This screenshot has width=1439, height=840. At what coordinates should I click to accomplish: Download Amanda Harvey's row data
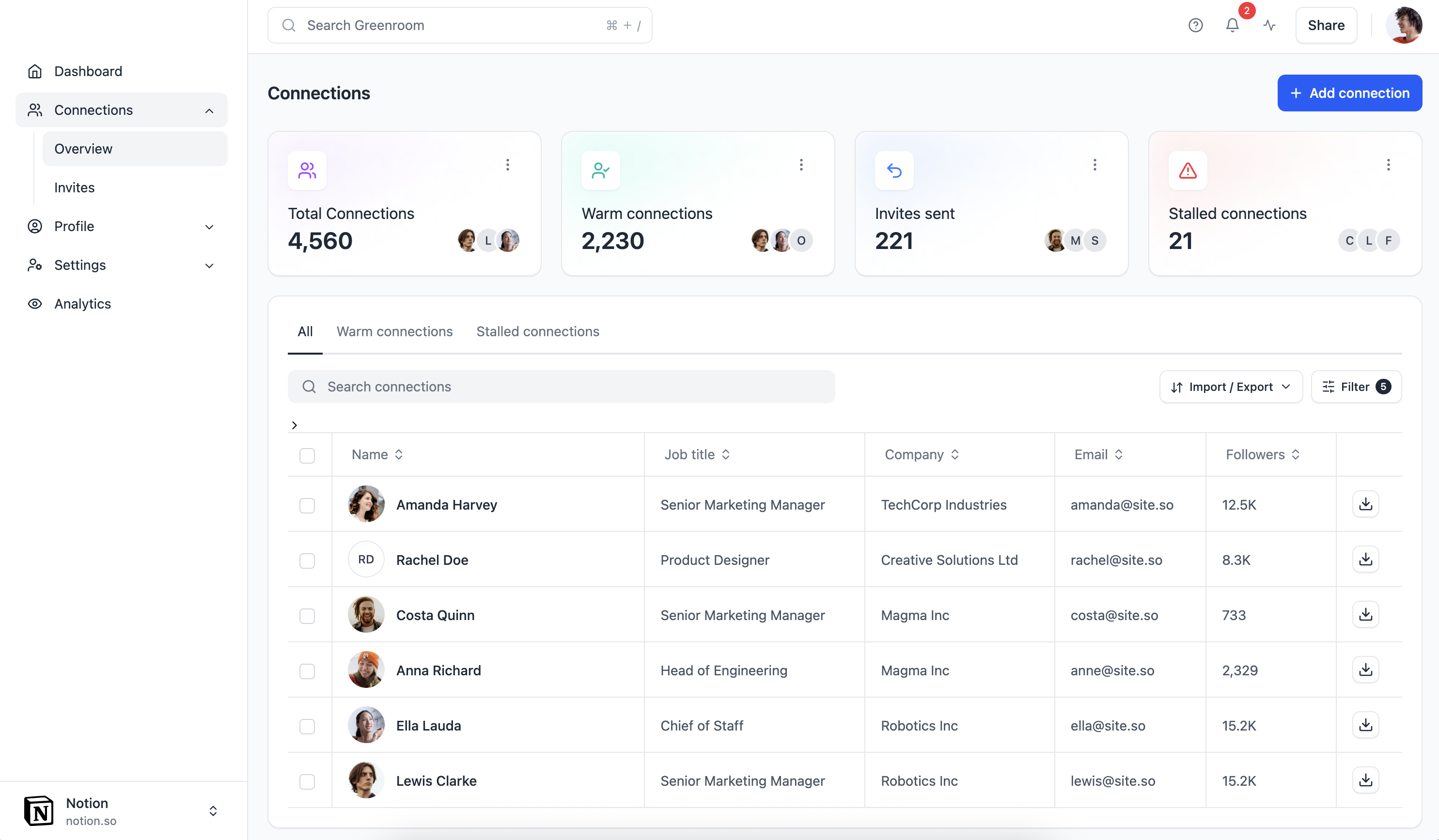tap(1365, 504)
